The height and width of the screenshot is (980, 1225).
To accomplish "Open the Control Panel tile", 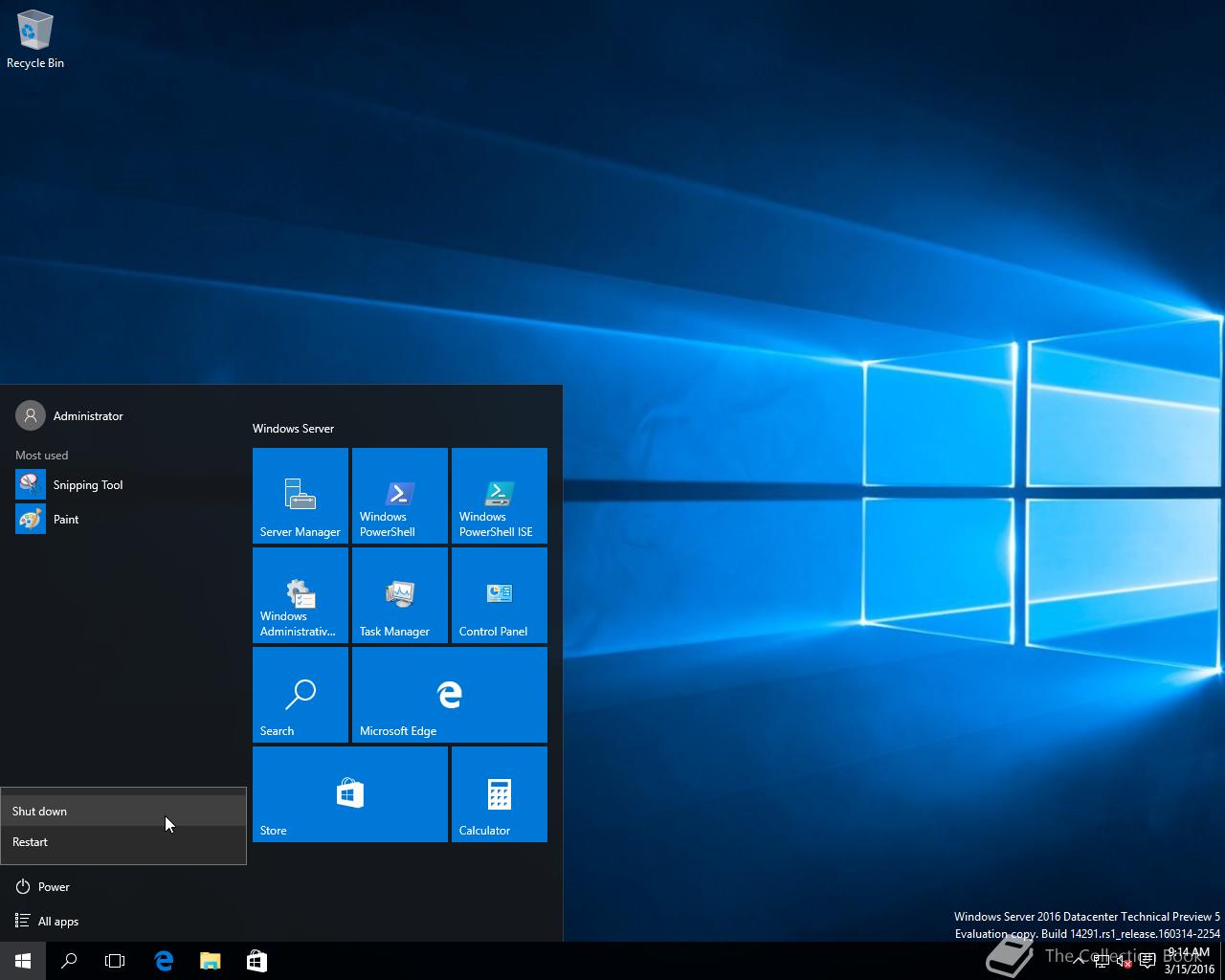I will click(500, 595).
